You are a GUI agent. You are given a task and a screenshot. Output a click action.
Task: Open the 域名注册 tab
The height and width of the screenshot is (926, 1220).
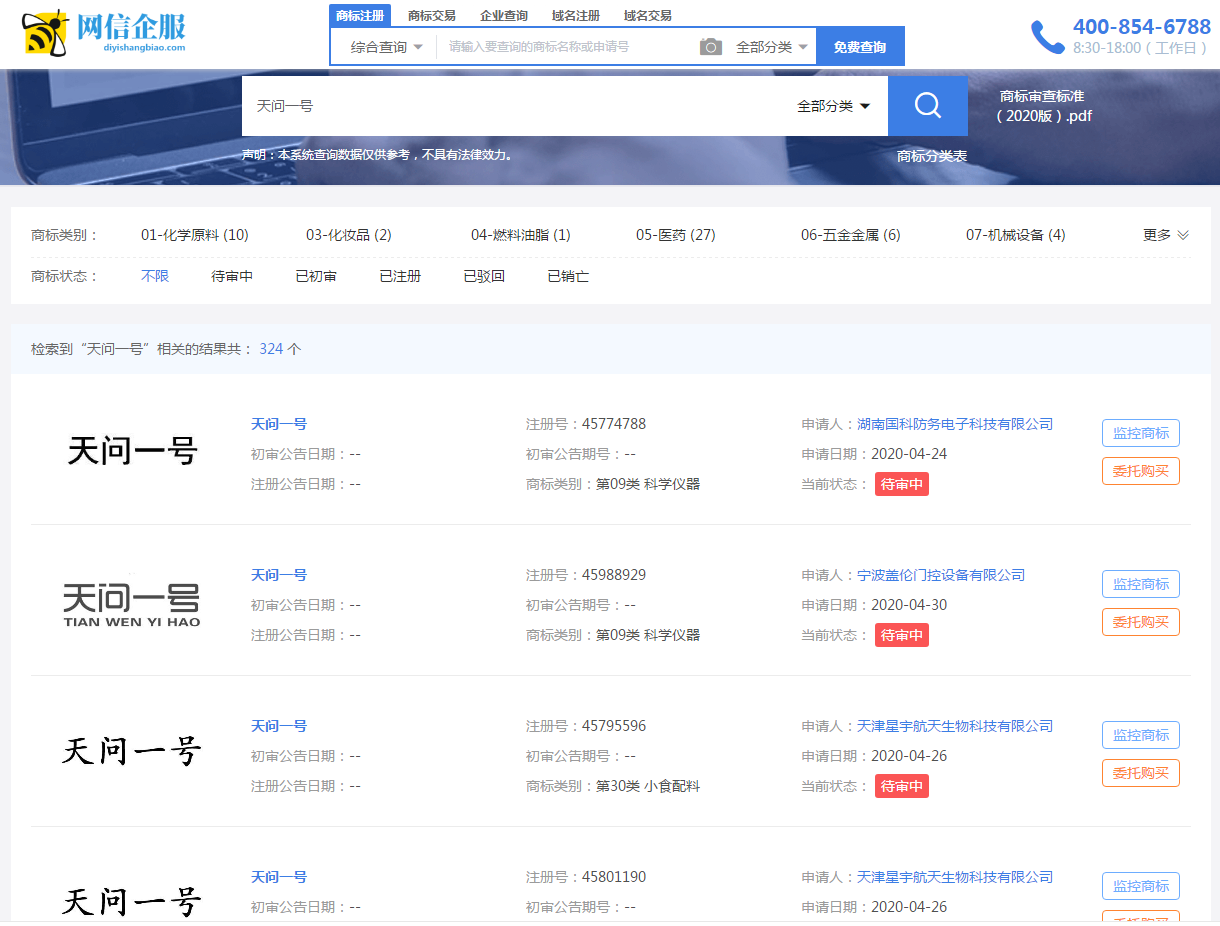click(x=576, y=15)
